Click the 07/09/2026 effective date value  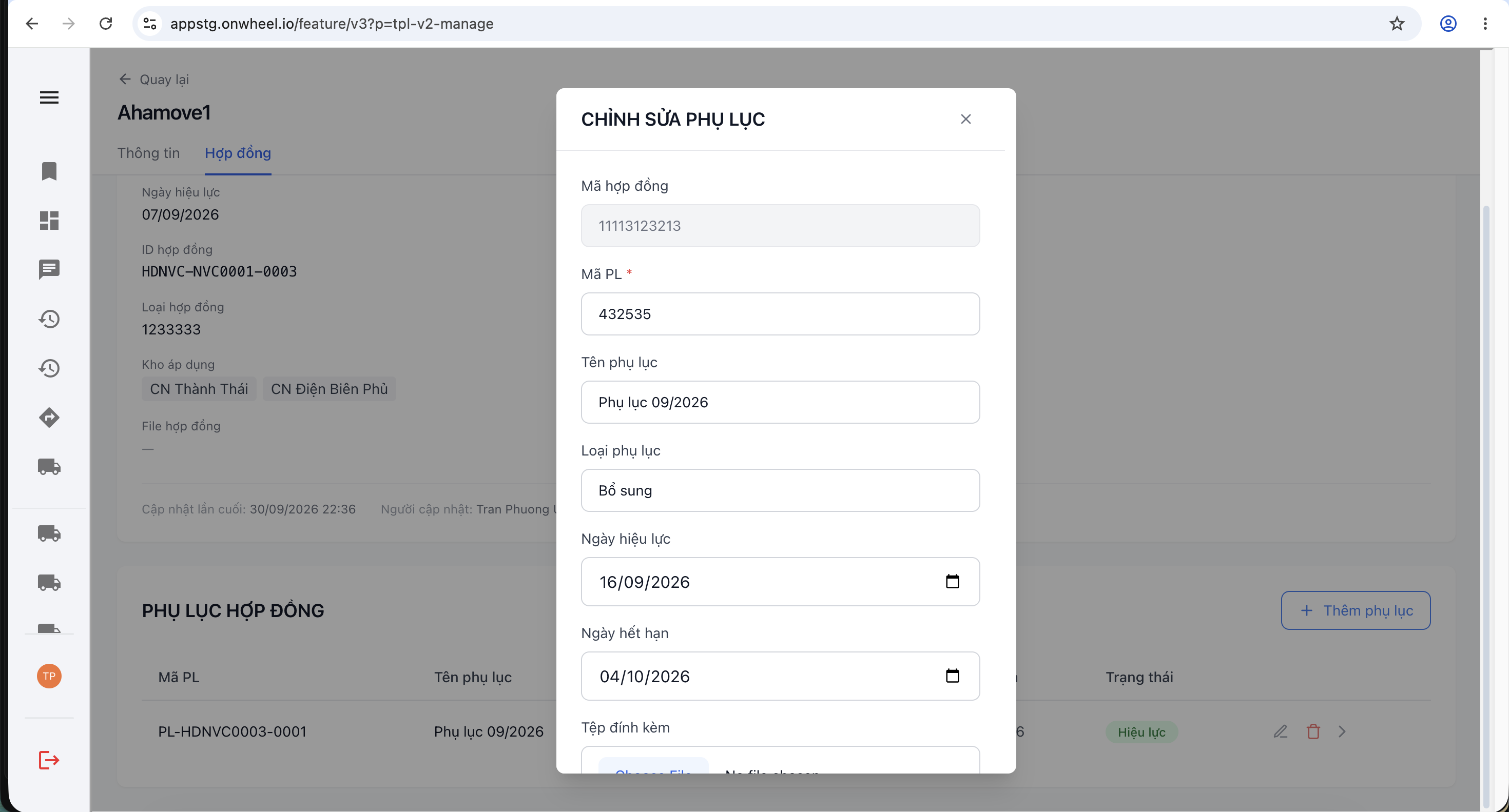point(181,214)
